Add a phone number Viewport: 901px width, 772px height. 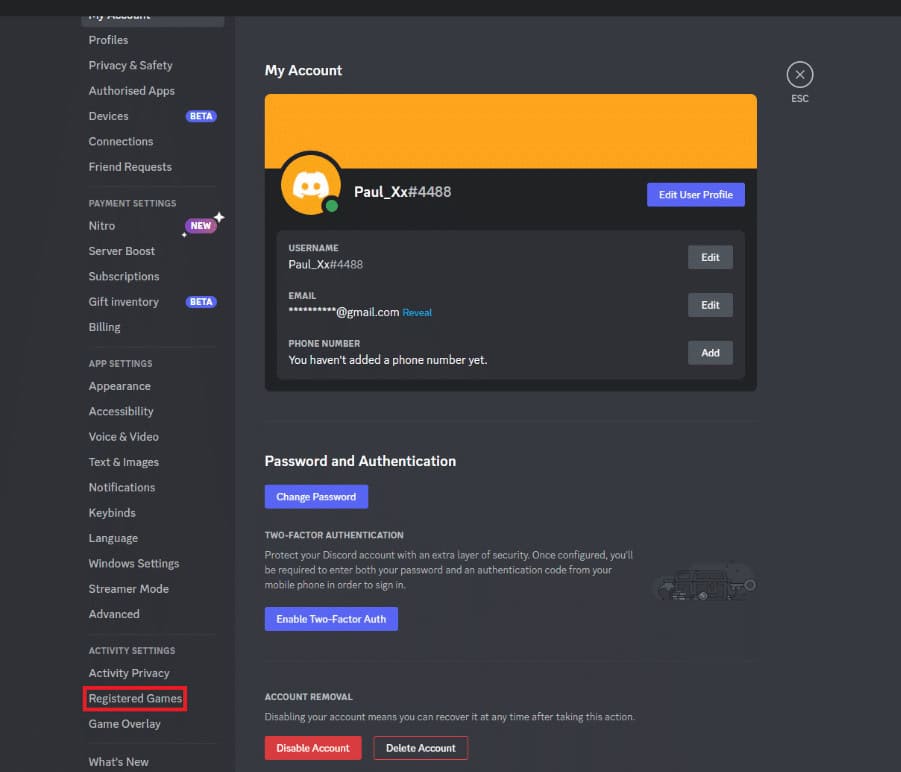tap(710, 353)
